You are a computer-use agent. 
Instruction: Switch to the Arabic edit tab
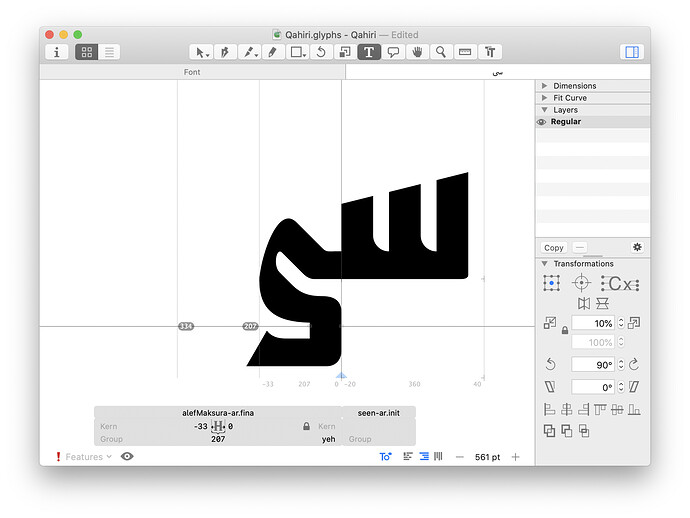tap(498, 72)
